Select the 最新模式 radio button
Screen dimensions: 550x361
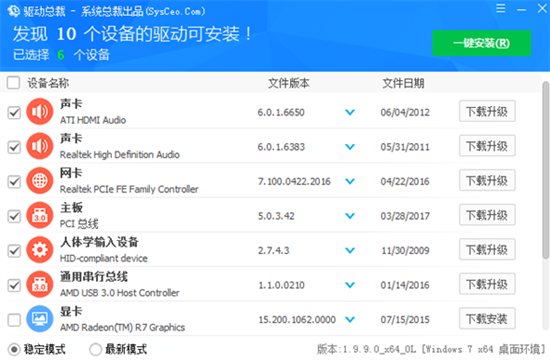pyautogui.click(x=95, y=349)
